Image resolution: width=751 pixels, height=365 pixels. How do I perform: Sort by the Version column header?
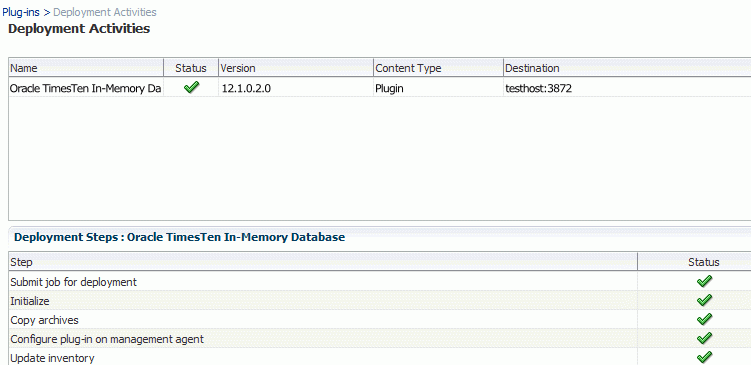pyautogui.click(x=296, y=68)
